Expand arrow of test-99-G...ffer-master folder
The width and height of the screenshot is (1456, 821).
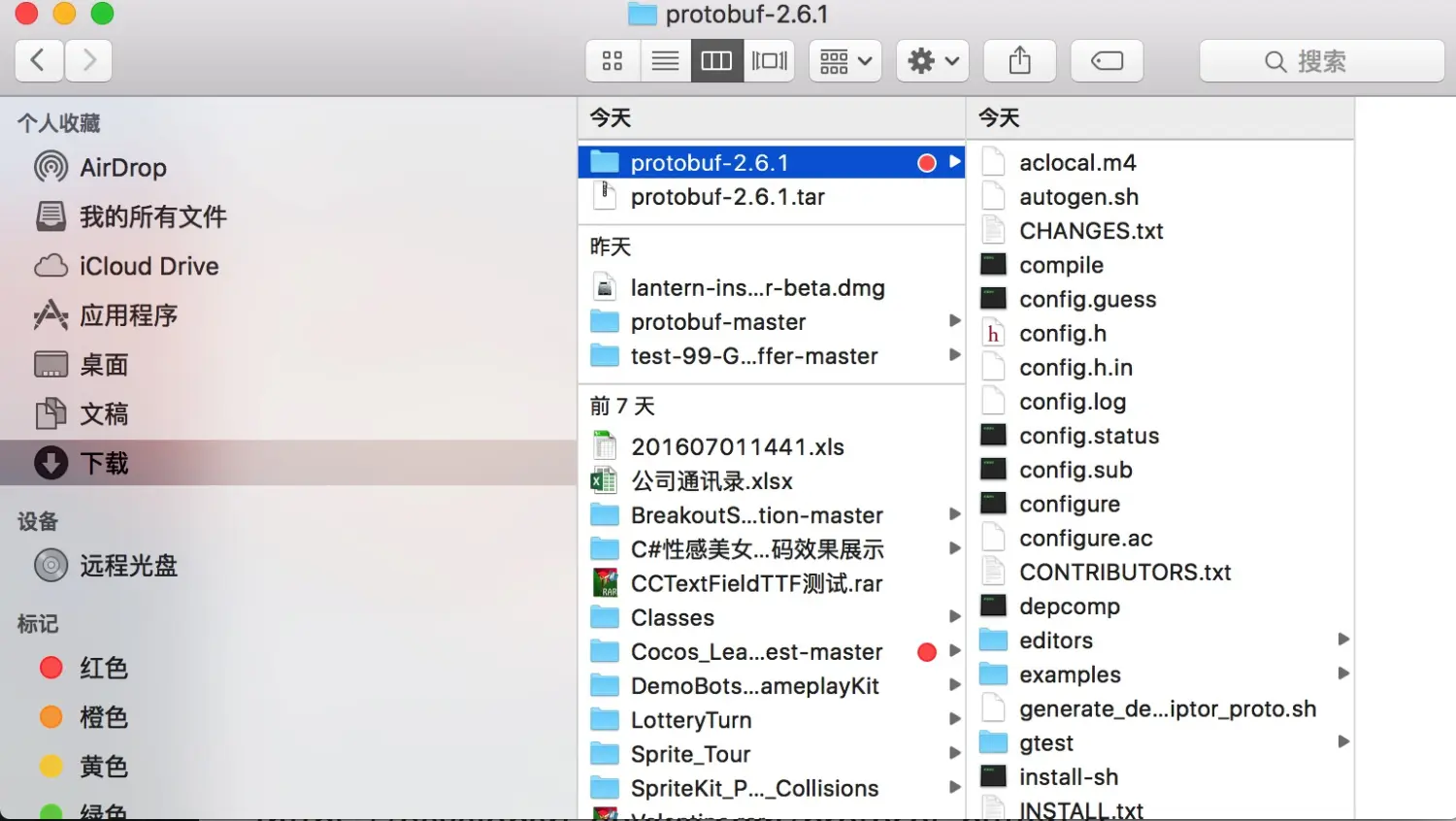954,355
